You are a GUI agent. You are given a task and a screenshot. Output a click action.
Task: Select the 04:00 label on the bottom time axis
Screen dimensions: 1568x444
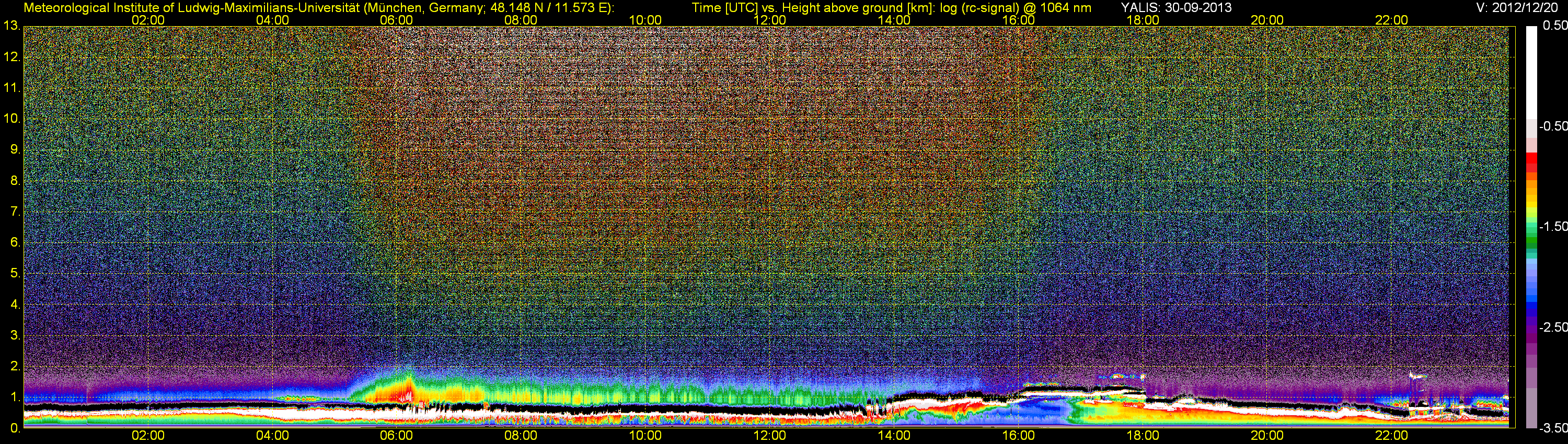coord(272,436)
